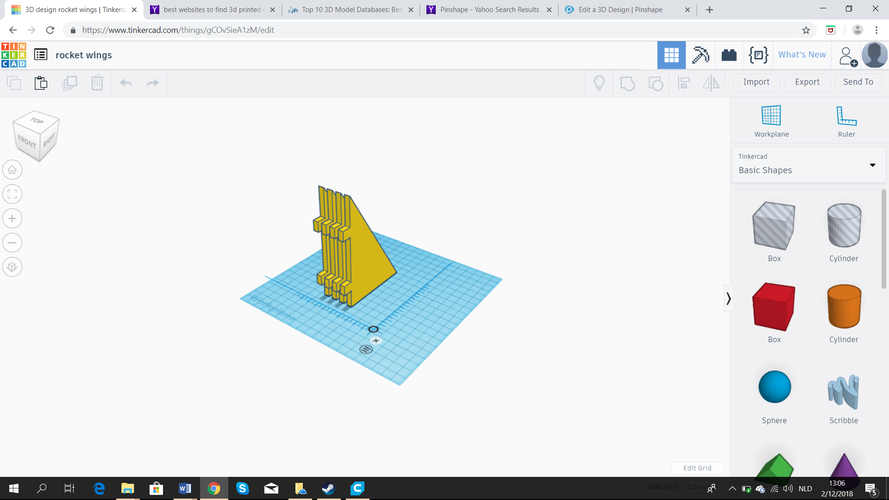The width and height of the screenshot is (889, 500).
Task: Switch to the best websites 3d printed tab
Action: pyautogui.click(x=211, y=10)
